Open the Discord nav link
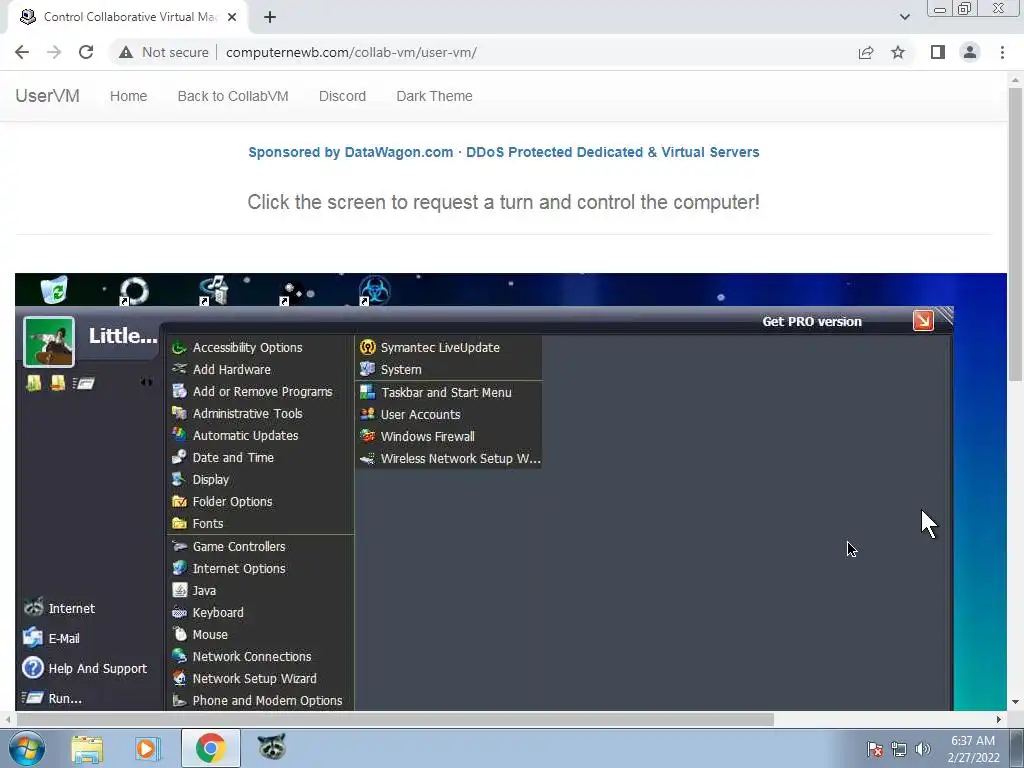Image resolution: width=1024 pixels, height=768 pixels. click(x=342, y=96)
